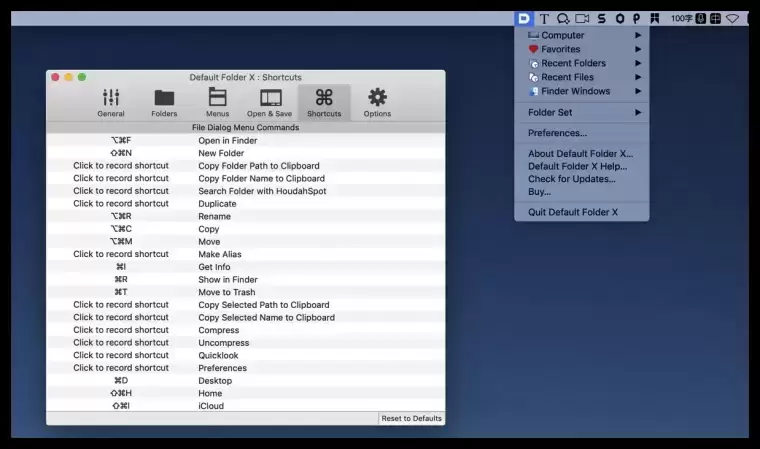Click the ⌥⌘F shortcut for Open in Finder
This screenshot has width=760, height=449.
121,141
